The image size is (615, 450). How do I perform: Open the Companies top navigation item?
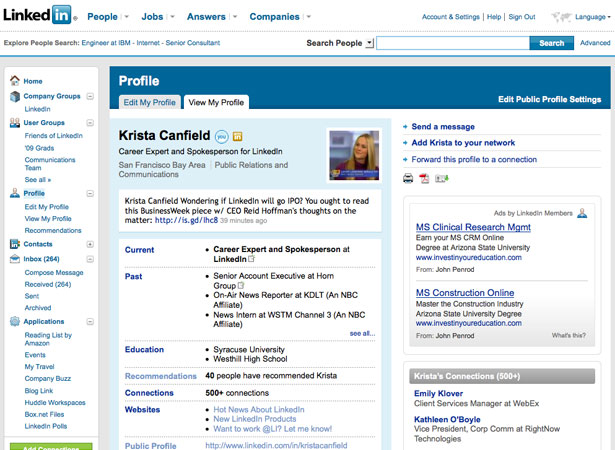[x=275, y=17]
